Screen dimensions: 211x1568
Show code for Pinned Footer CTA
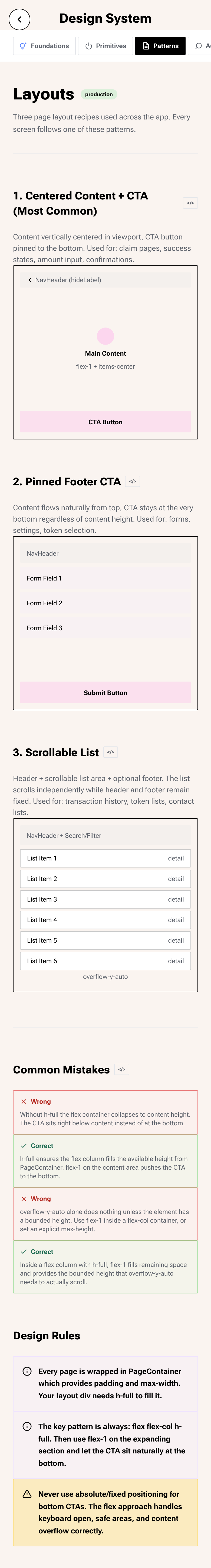click(x=133, y=482)
